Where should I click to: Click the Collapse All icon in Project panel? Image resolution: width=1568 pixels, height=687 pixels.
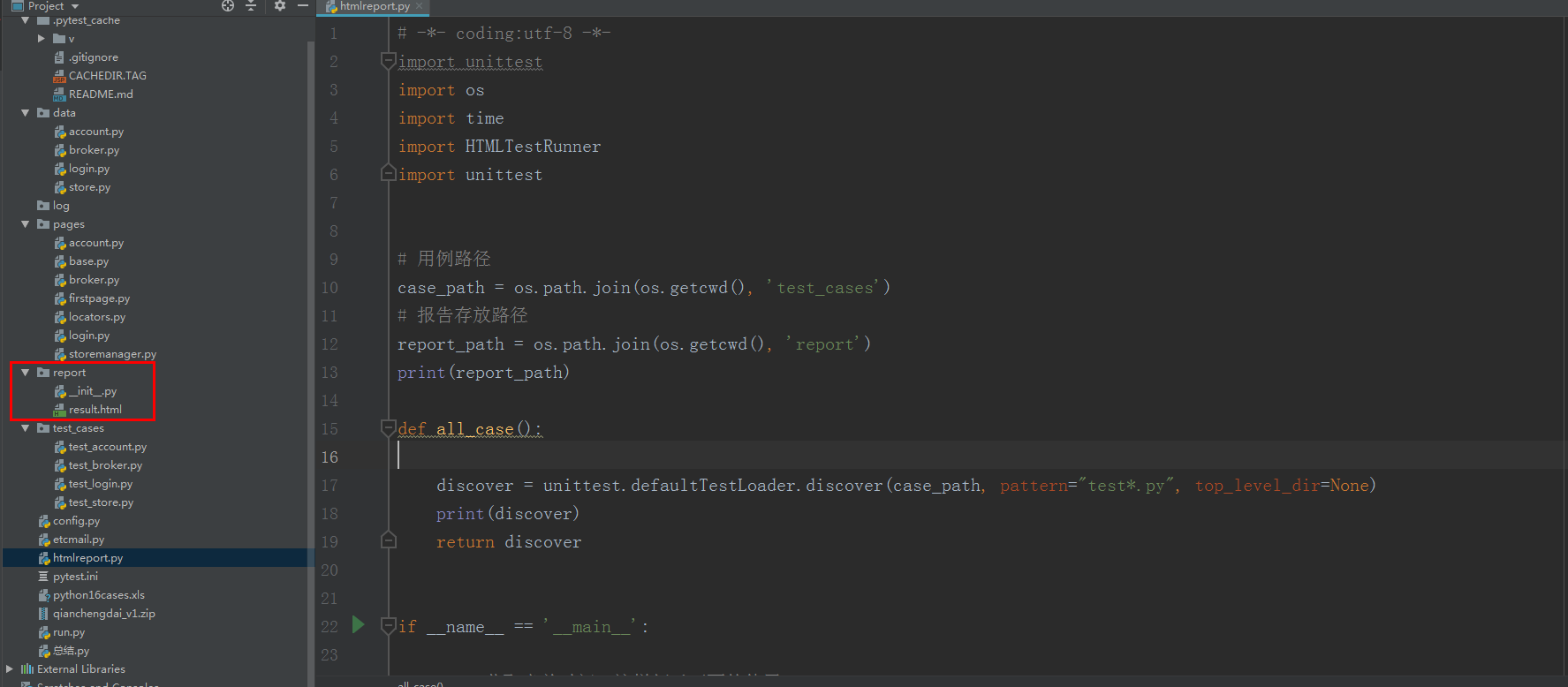pos(251,6)
